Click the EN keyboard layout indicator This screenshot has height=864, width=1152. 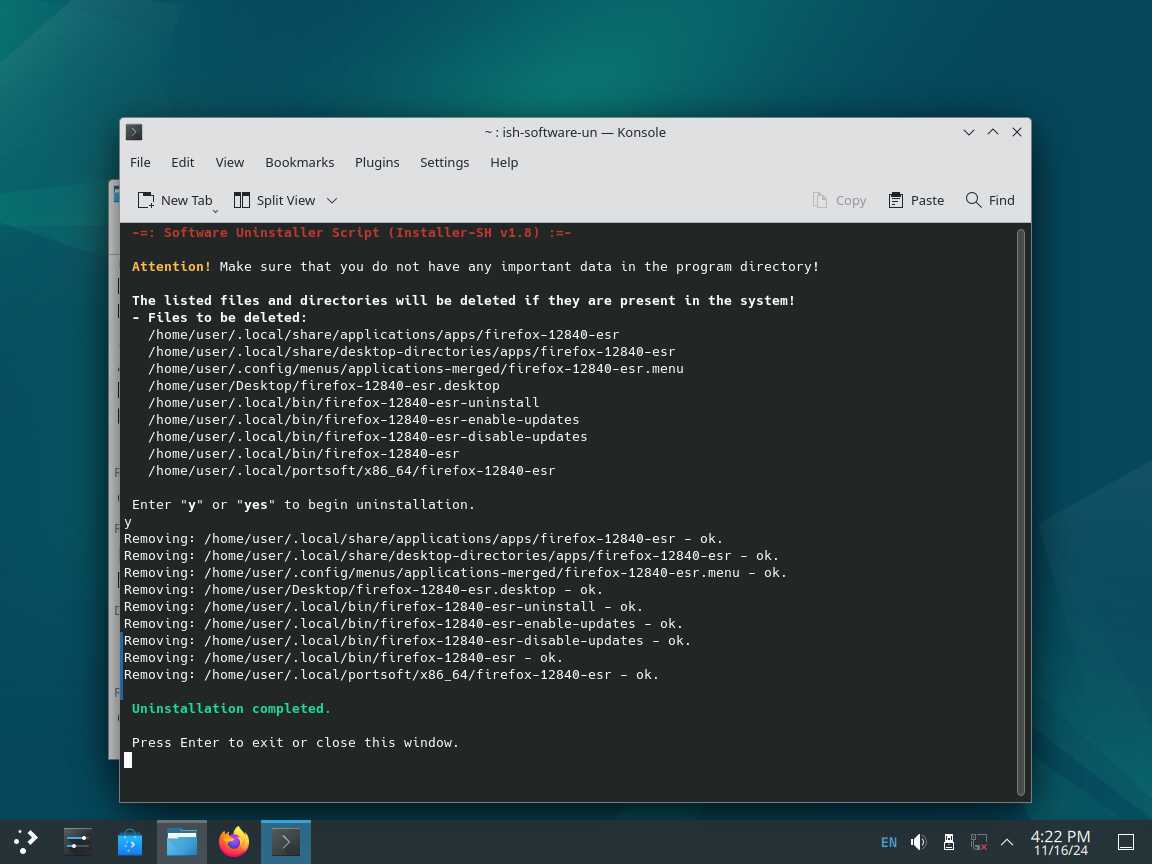coord(888,843)
